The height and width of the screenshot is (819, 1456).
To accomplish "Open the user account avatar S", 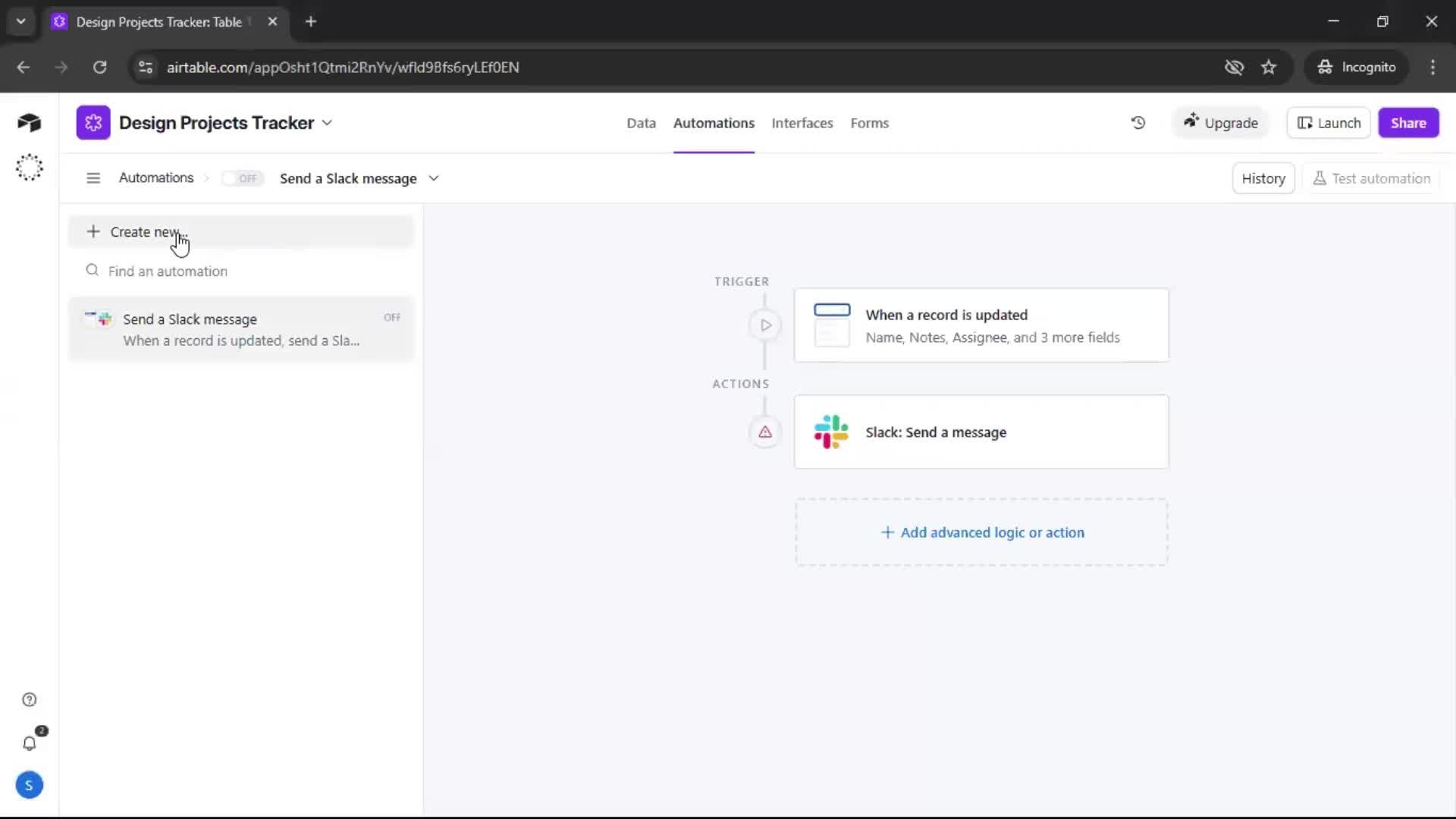I will click(29, 786).
